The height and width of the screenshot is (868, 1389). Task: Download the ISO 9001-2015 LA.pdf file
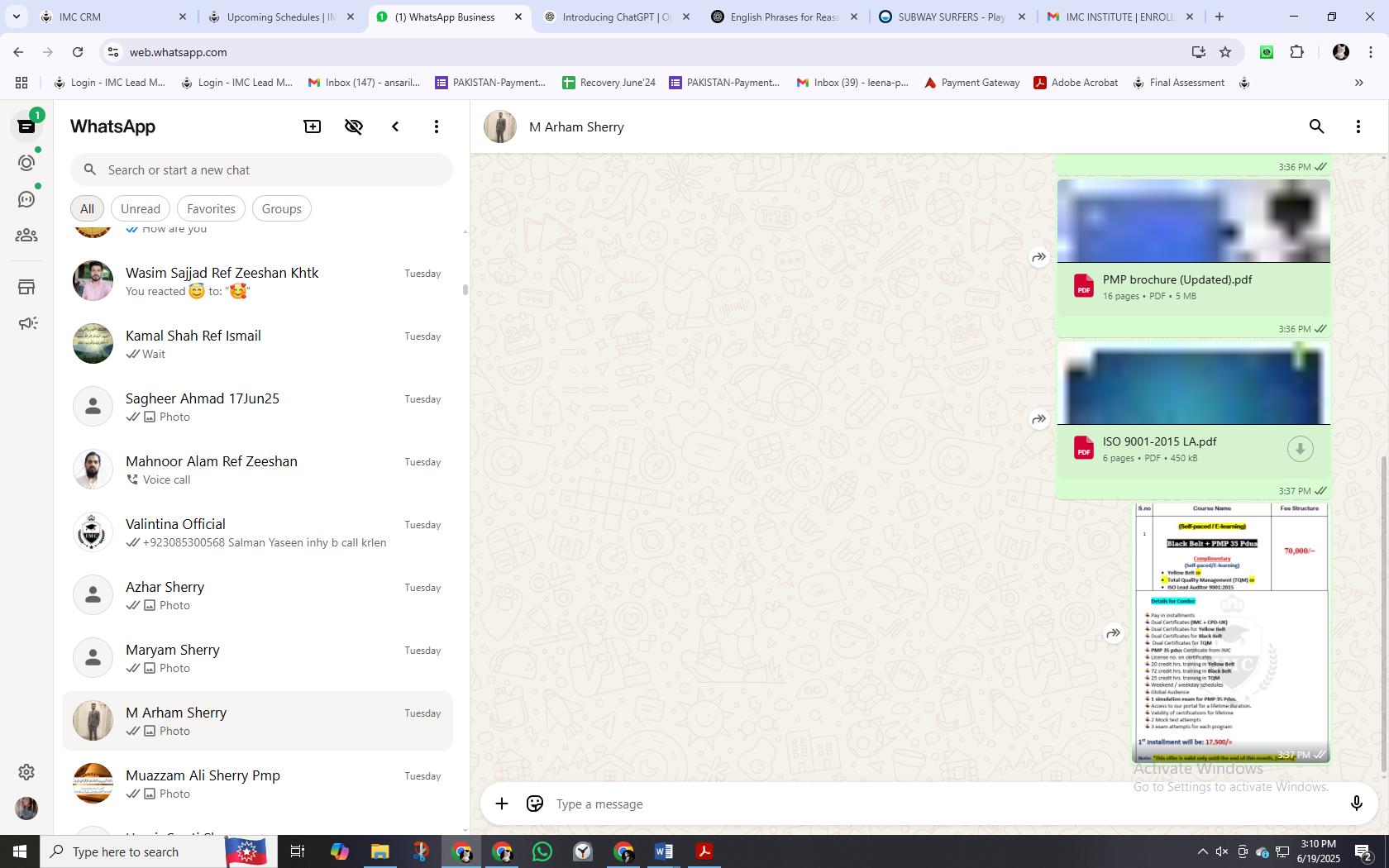[1300, 449]
